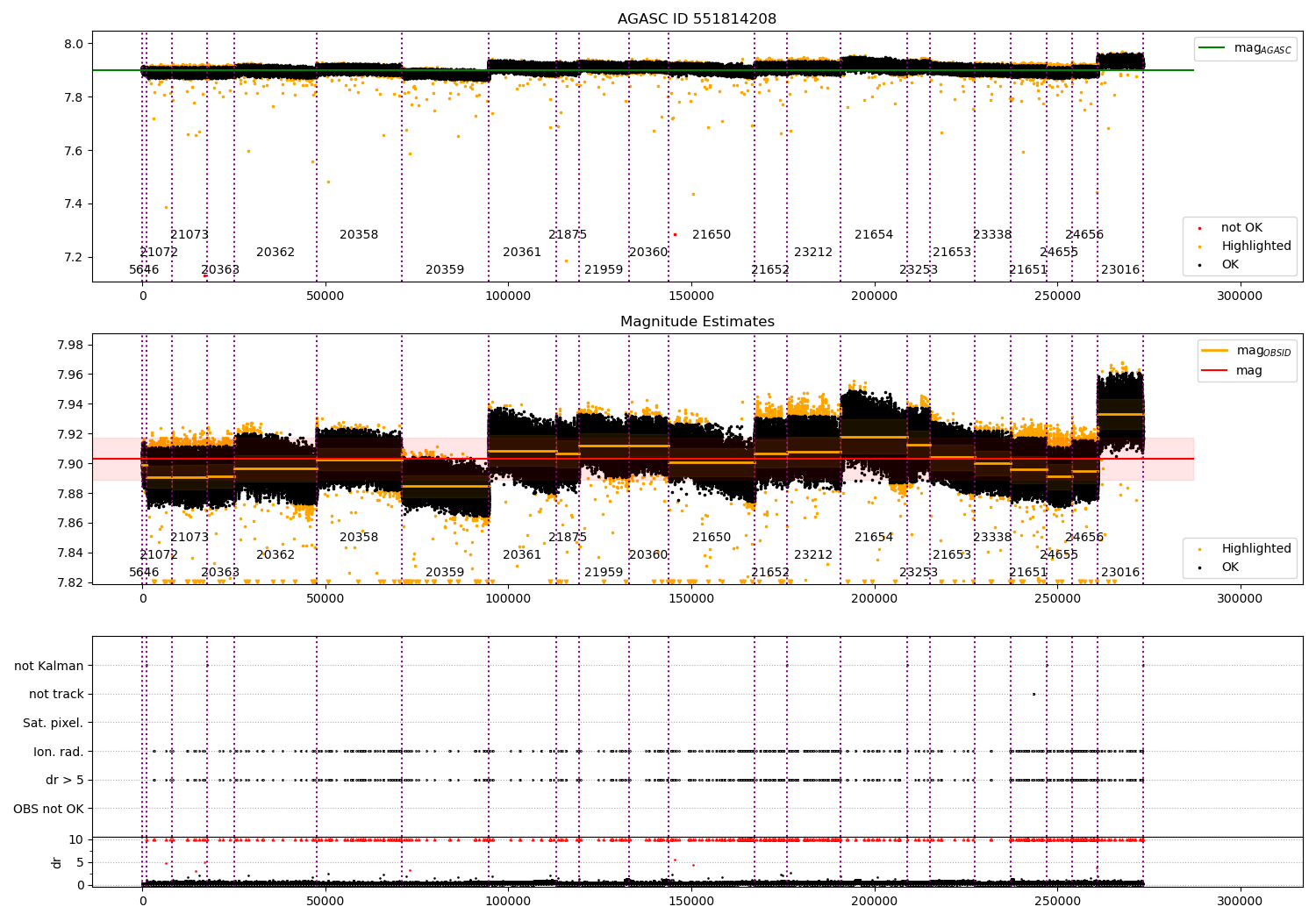The width and height of the screenshot is (1316, 921).
Task: Select obsid 23338 in Magnitude Estimates plot
Action: [x=992, y=538]
